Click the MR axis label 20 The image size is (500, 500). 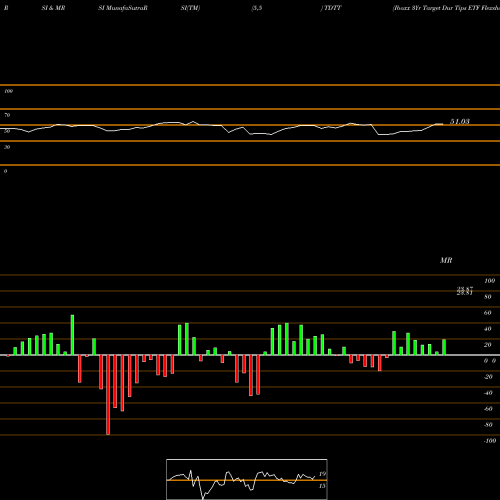tap(487, 345)
